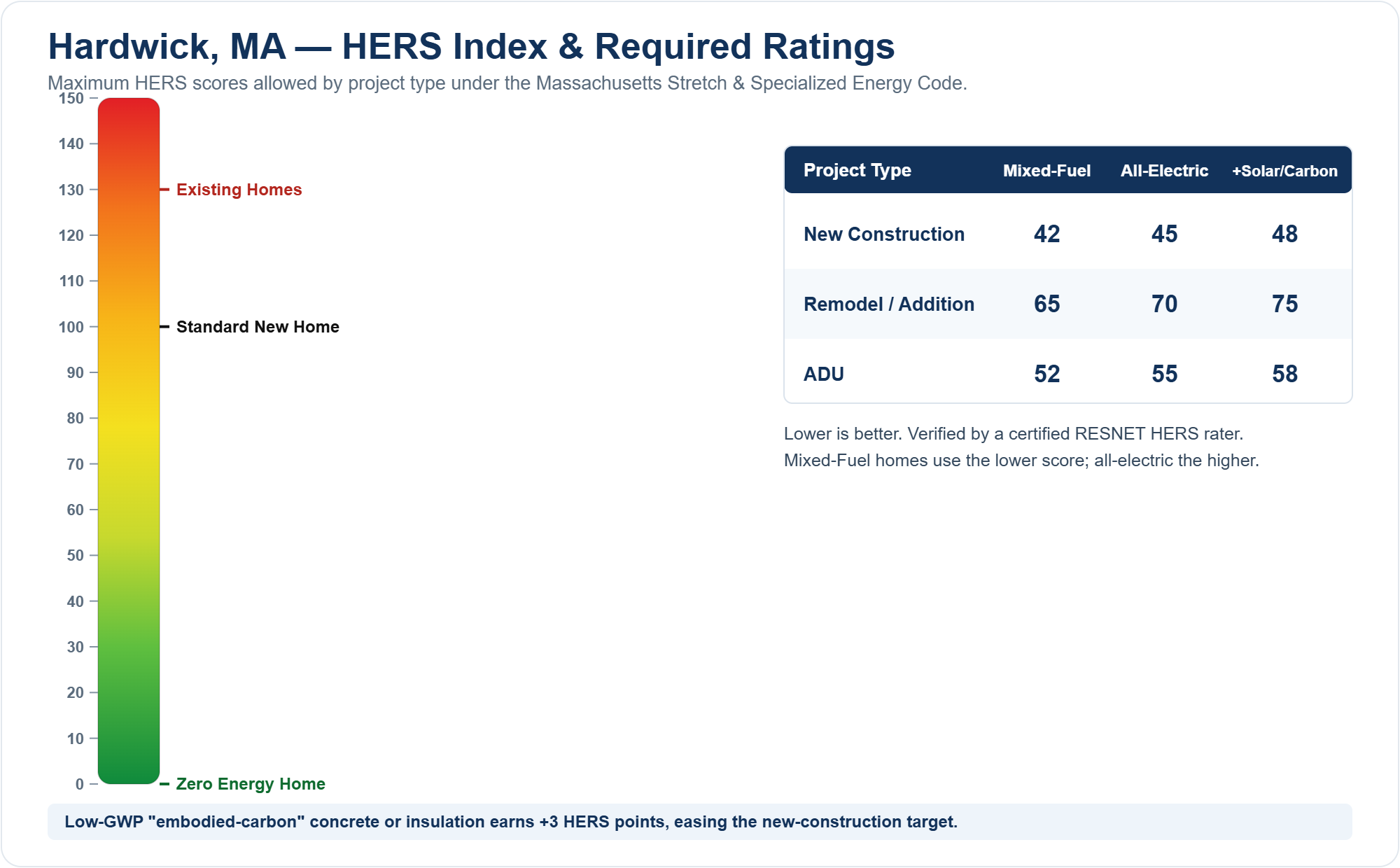1400x868 pixels.
Task: Click the 'Zero Energy Home' scale label
Action: [251, 784]
